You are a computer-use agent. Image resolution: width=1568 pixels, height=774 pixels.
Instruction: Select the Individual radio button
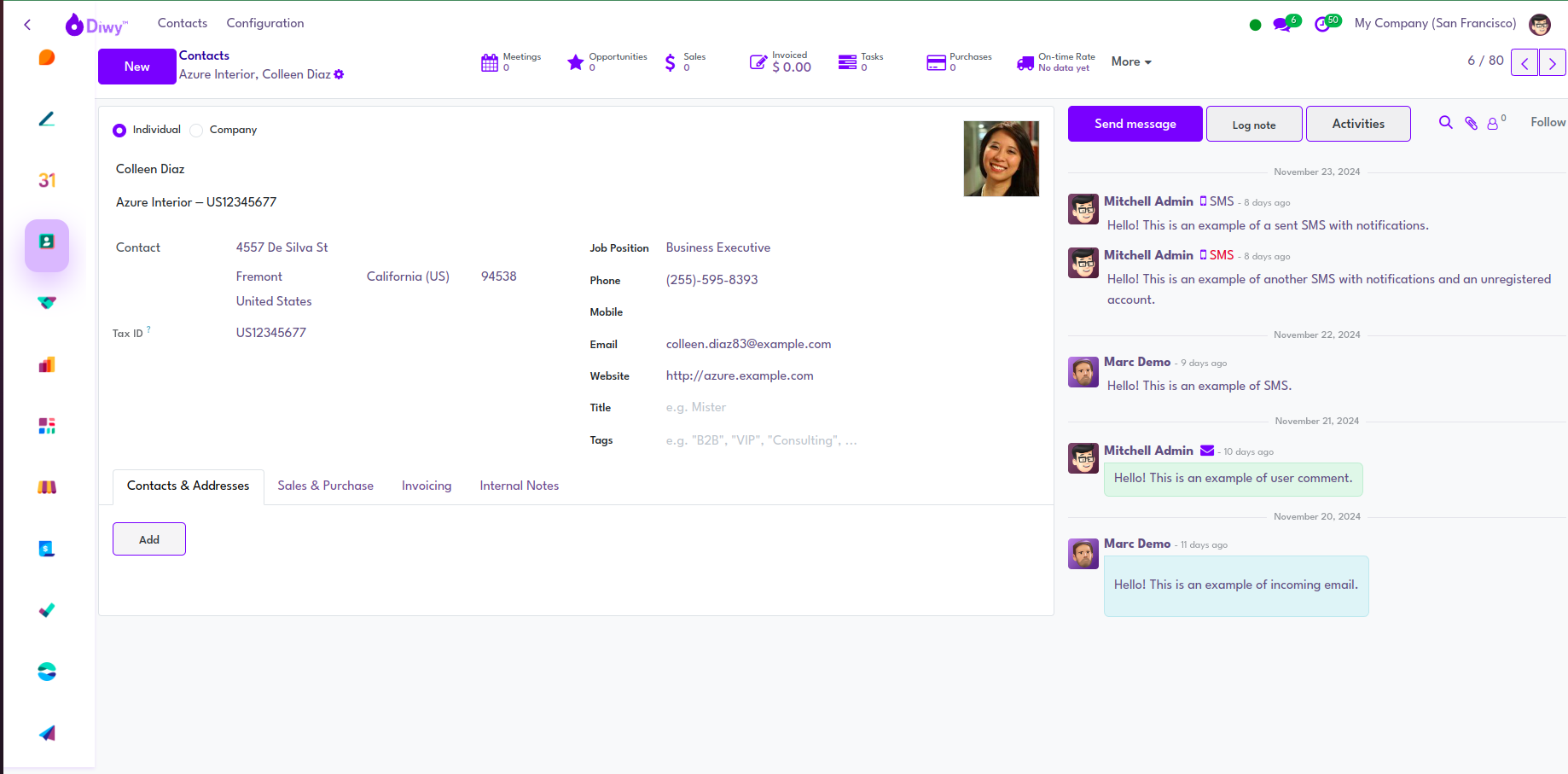tap(119, 131)
